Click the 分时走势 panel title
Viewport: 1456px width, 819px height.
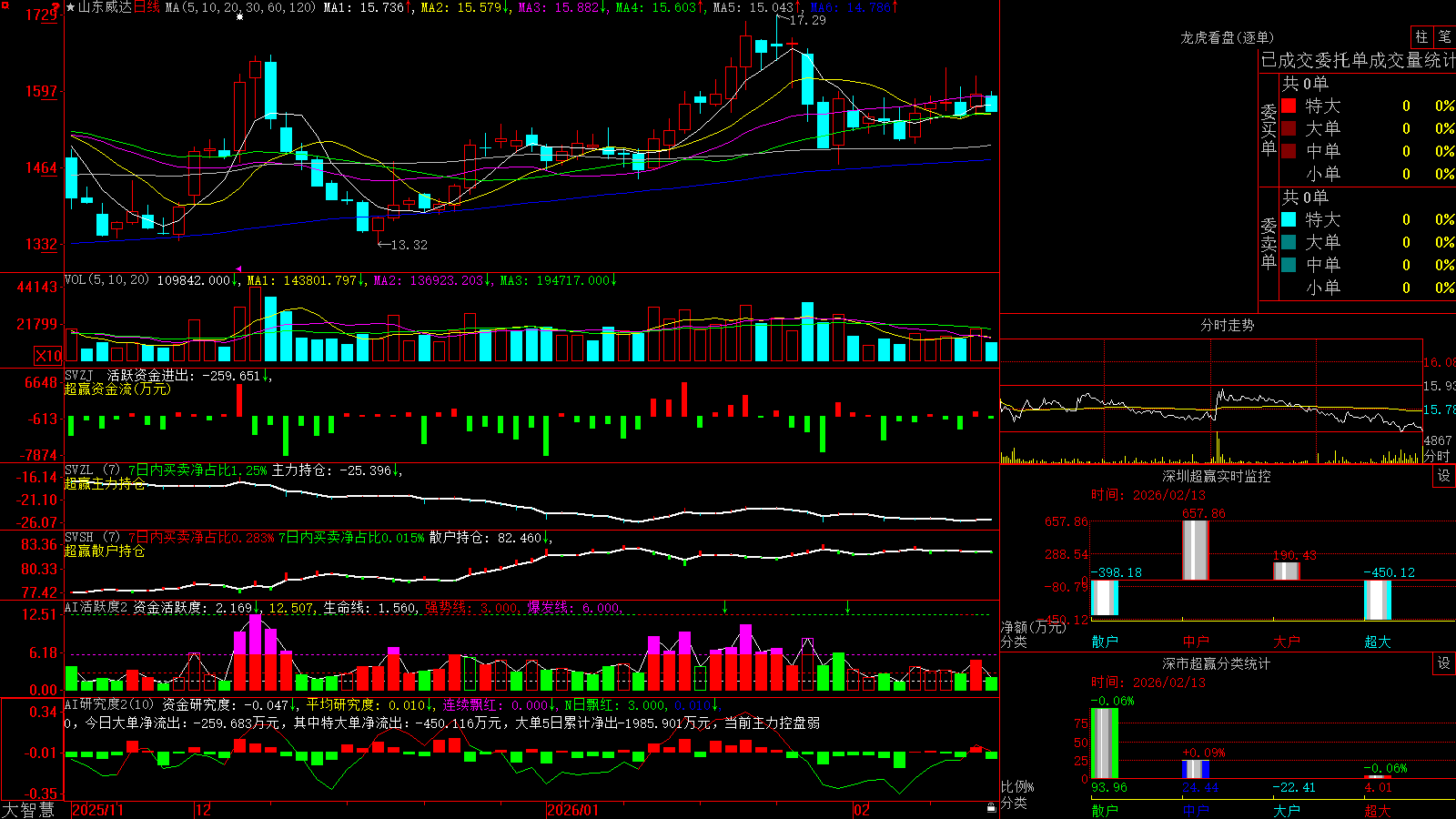(x=1228, y=325)
